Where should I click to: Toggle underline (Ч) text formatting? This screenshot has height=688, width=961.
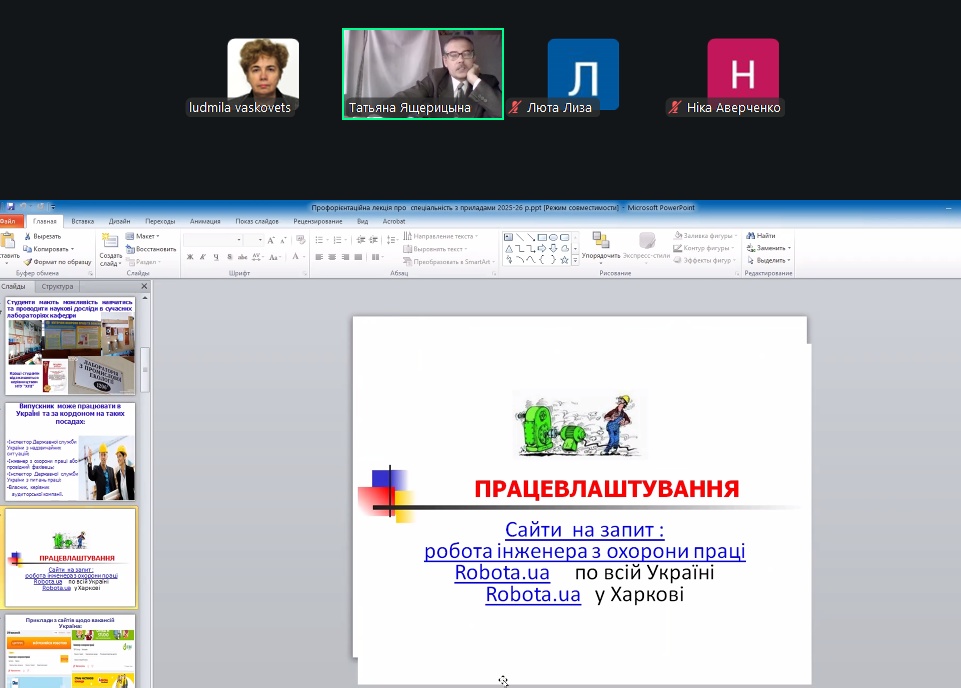(216, 258)
